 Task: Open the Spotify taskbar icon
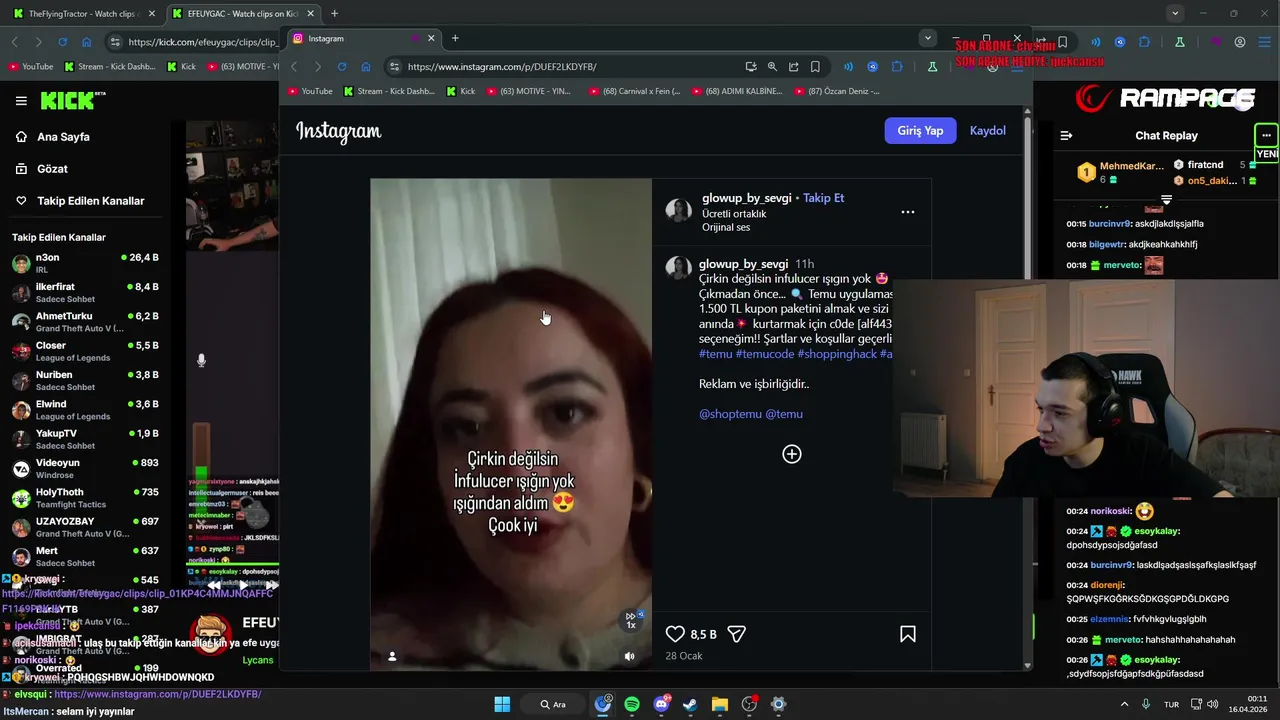[632, 704]
